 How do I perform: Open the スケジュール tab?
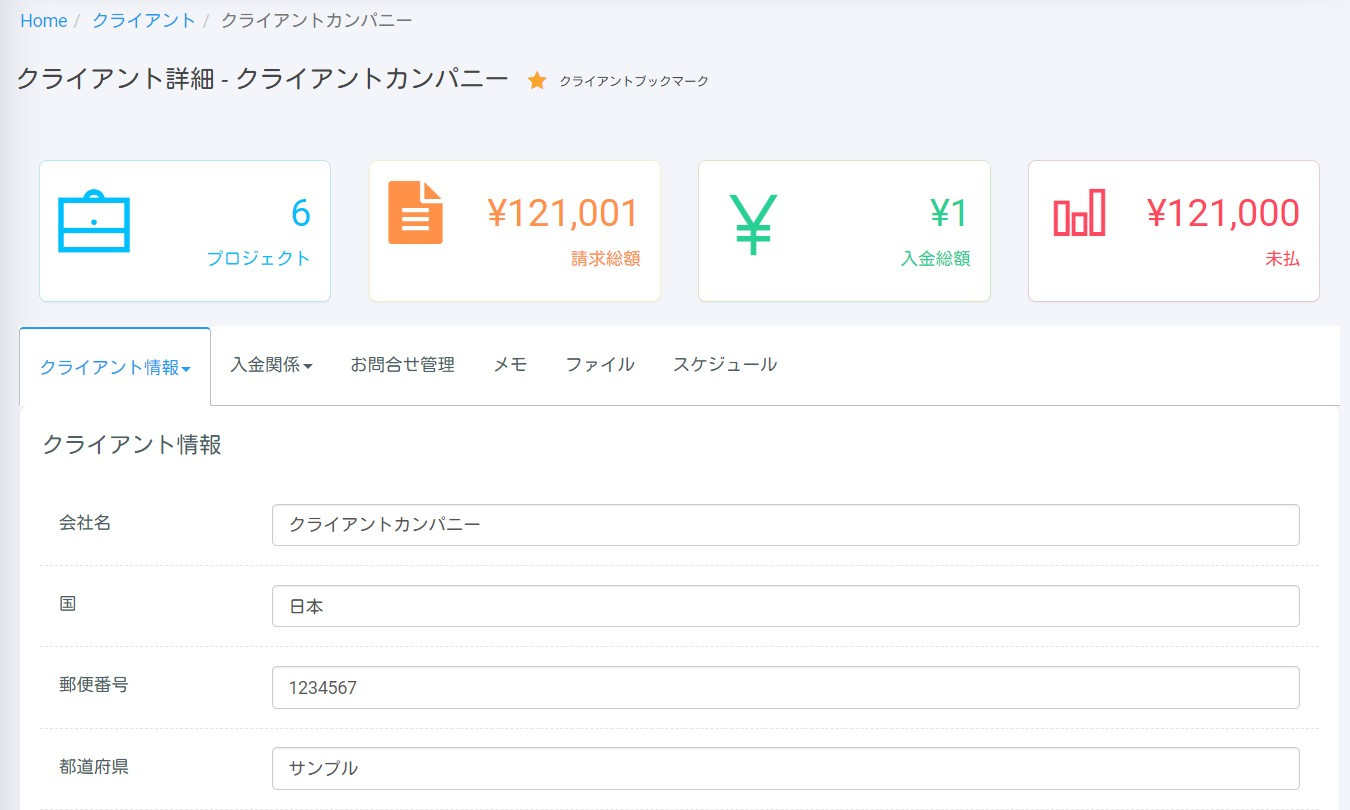(x=725, y=365)
